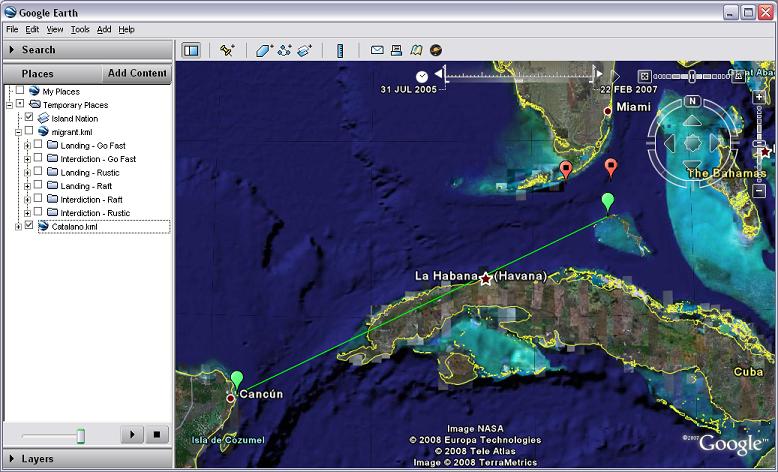Click the Add Content button

(x=137, y=73)
